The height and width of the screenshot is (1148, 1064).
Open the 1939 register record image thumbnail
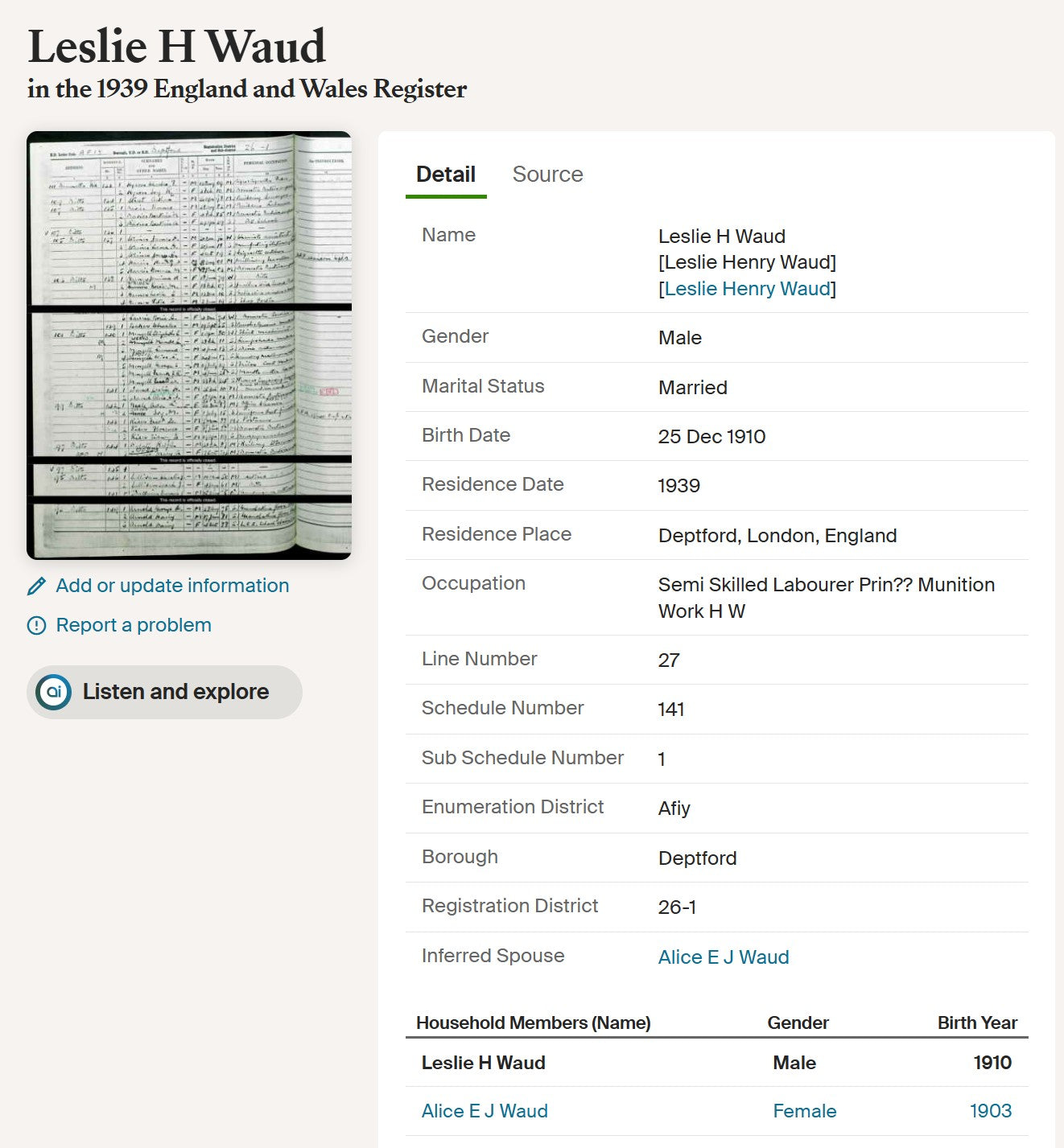pyautogui.click(x=189, y=345)
